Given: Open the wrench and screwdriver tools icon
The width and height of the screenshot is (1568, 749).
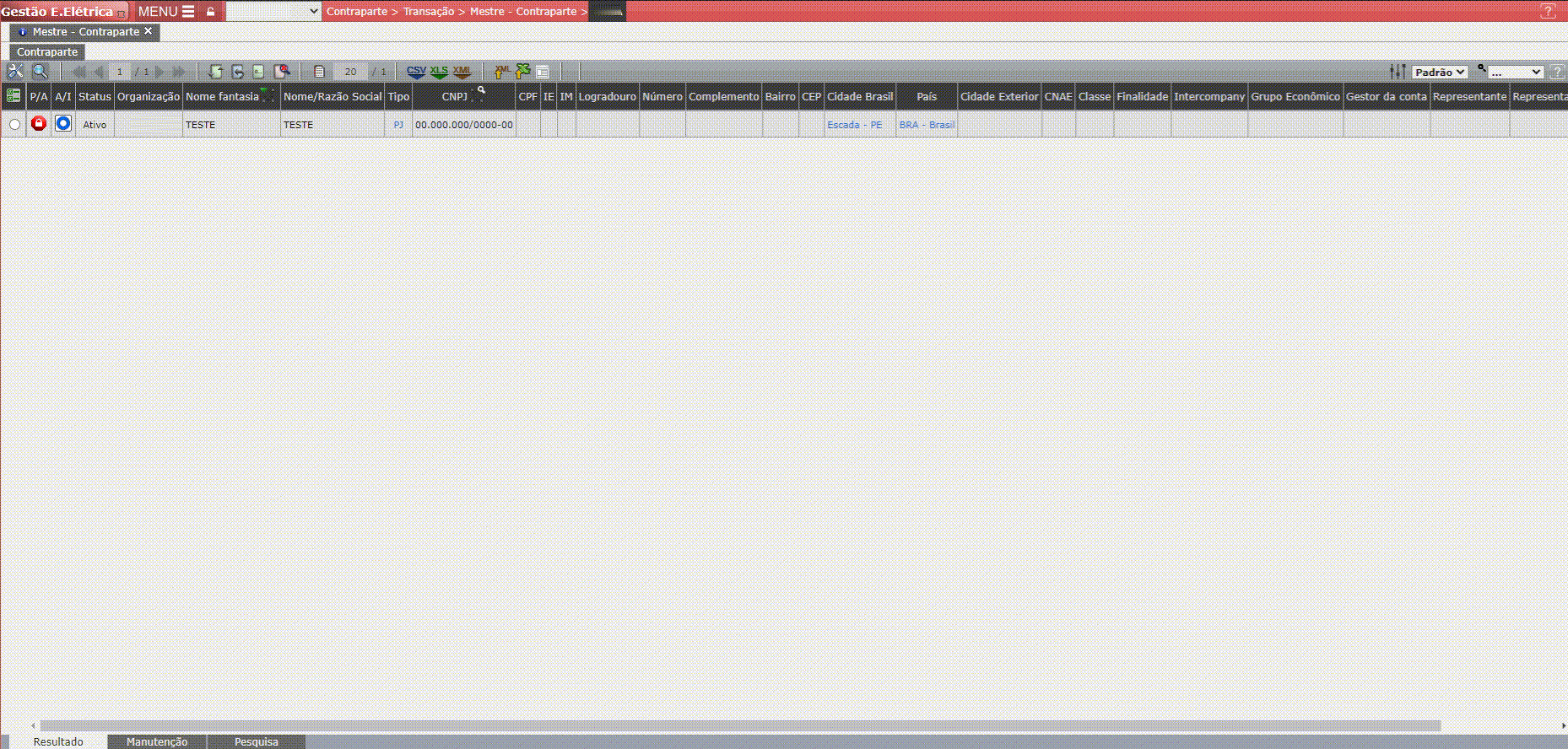Looking at the screenshot, I should 15,72.
